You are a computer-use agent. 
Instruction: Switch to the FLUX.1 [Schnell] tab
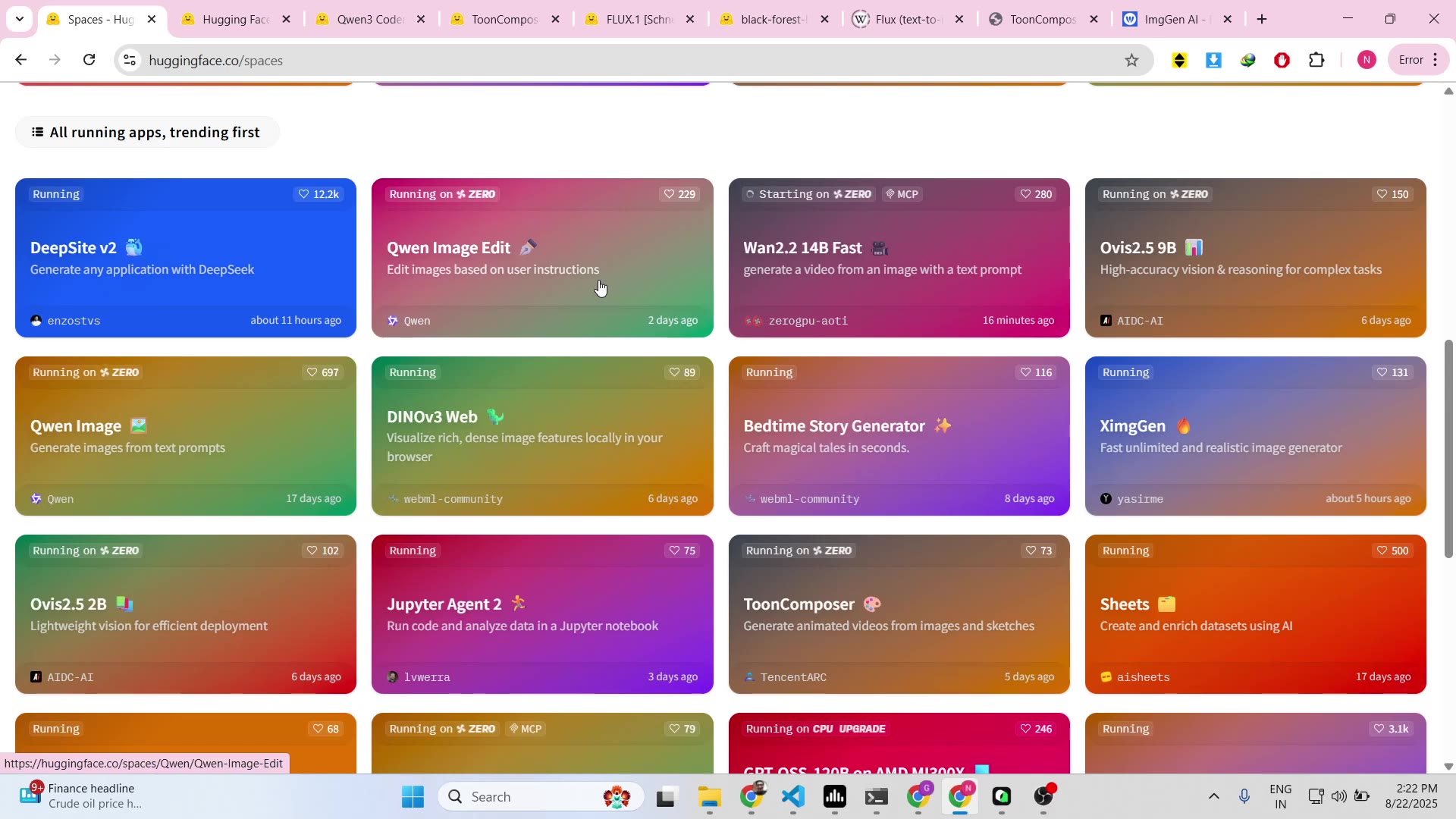click(639, 19)
